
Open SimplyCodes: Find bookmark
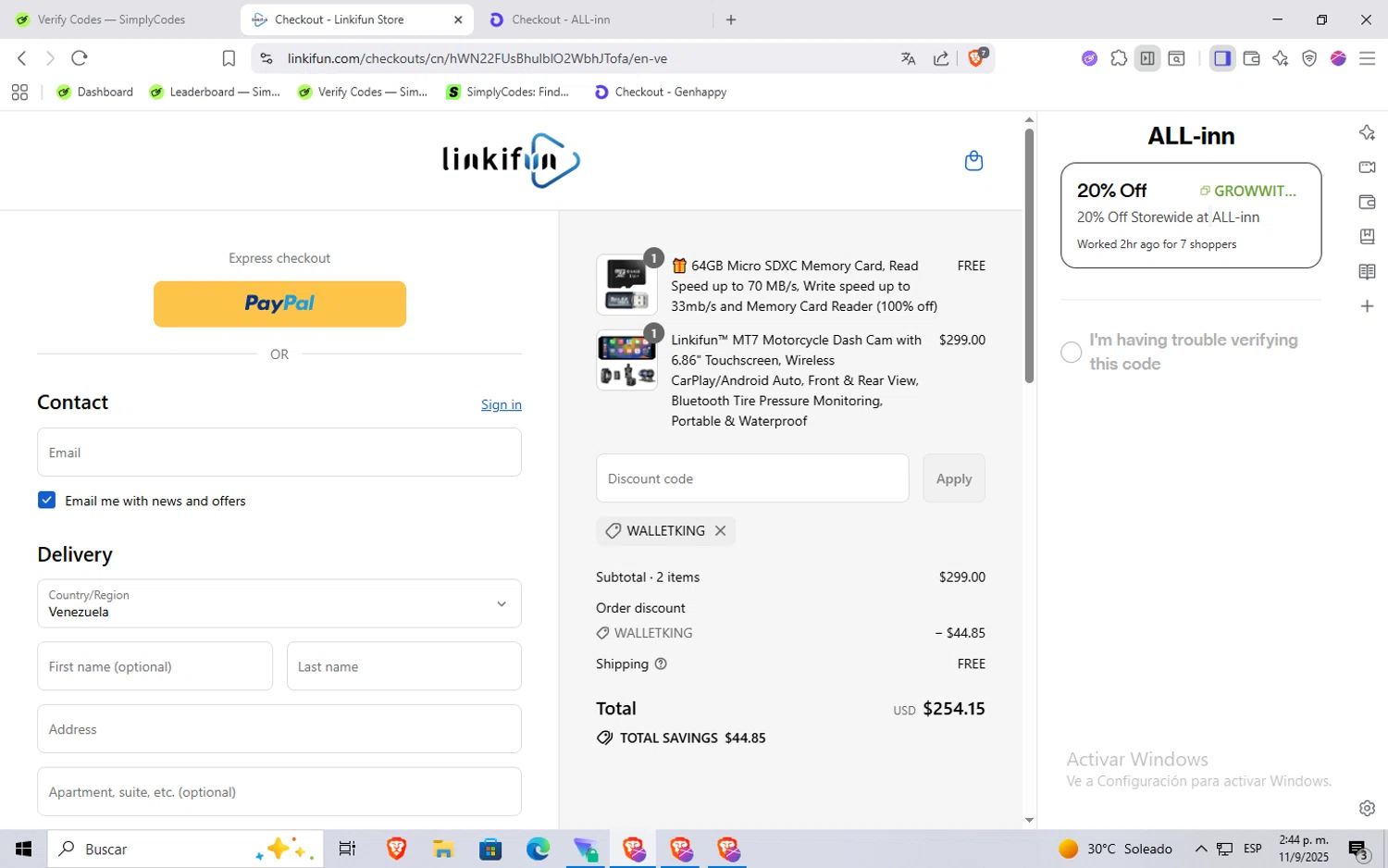pos(508,93)
